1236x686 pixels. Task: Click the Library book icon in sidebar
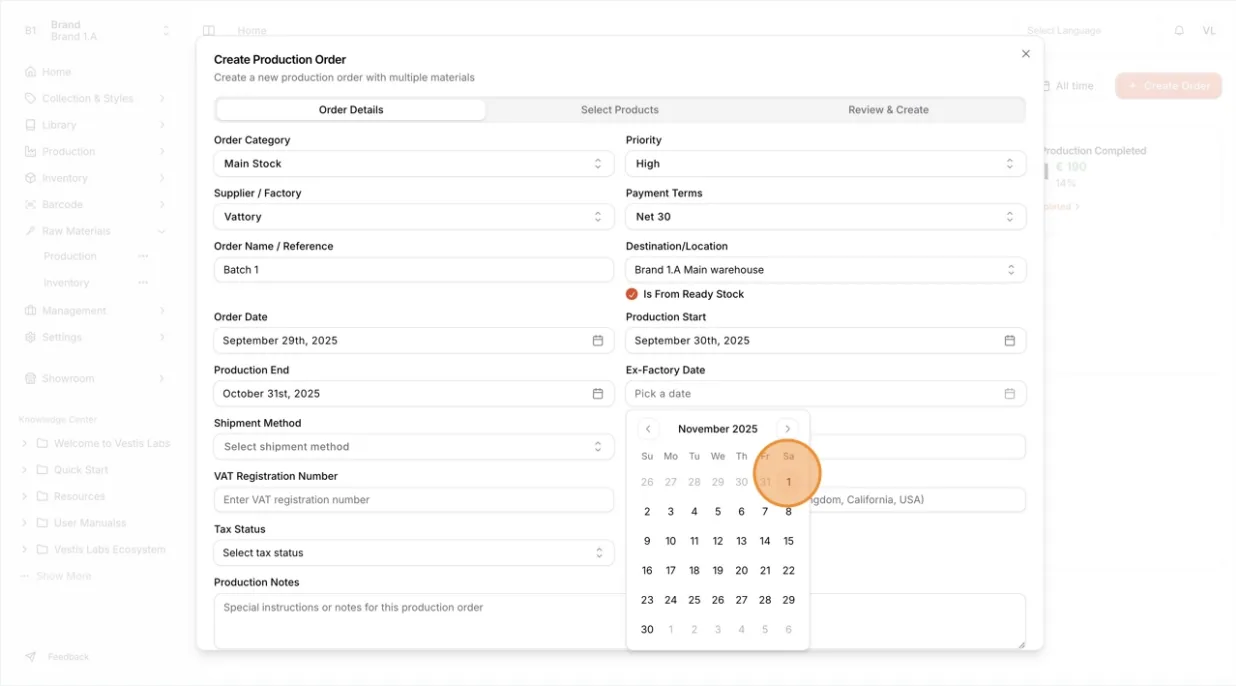tap(31, 125)
